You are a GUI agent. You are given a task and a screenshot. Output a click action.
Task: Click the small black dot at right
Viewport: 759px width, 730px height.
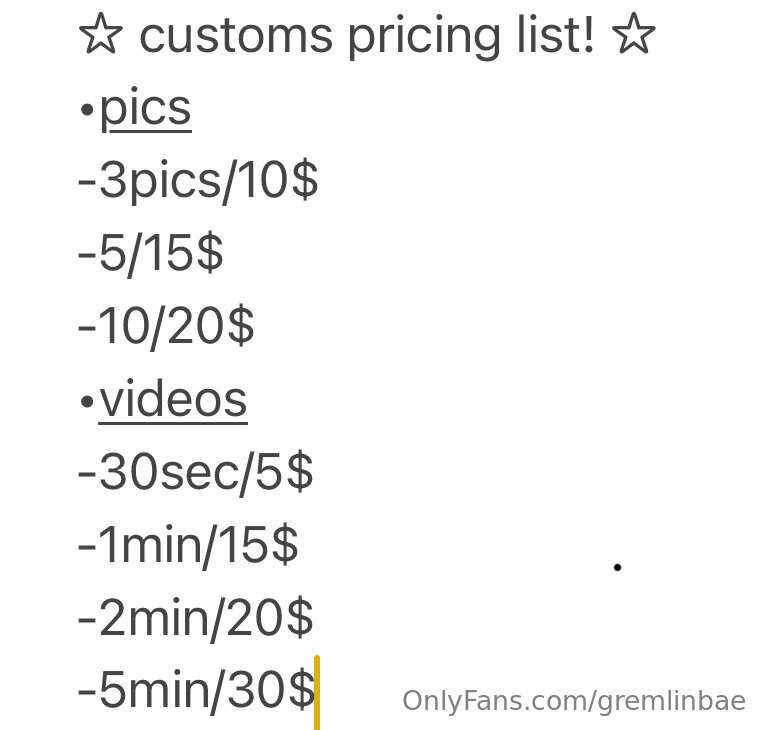point(617,567)
